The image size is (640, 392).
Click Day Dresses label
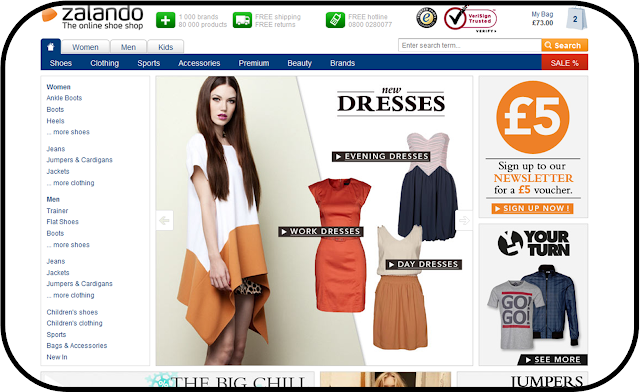pyautogui.click(x=424, y=265)
